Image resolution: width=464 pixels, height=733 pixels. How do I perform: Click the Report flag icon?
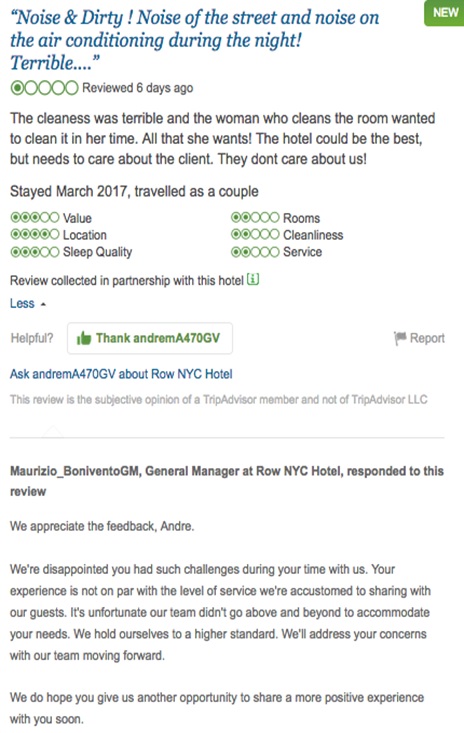(400, 338)
